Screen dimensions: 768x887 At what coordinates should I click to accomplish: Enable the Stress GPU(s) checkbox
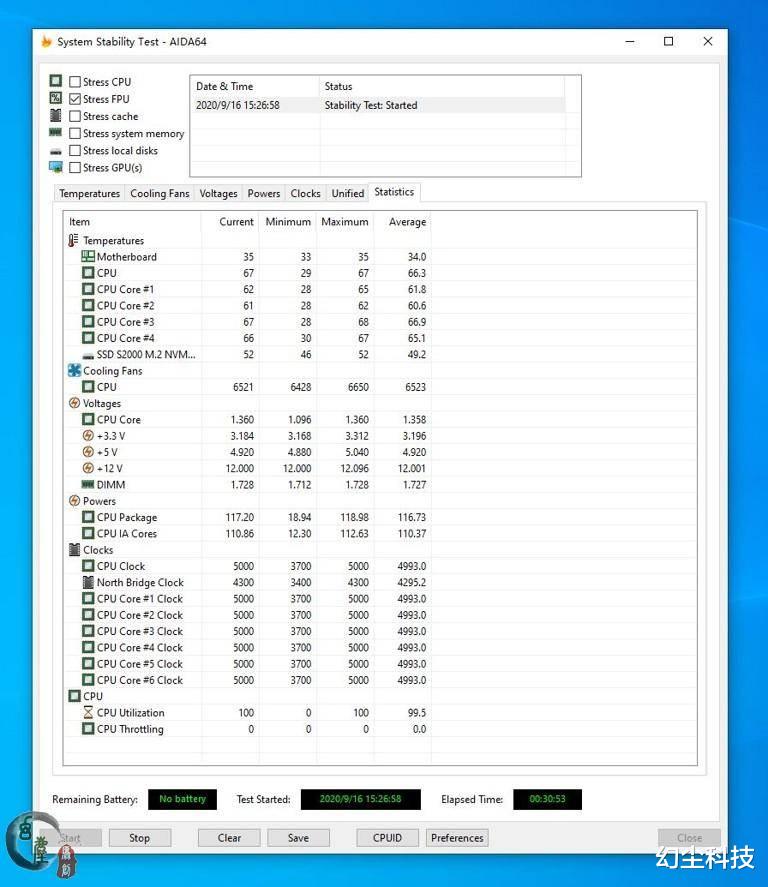tap(75, 167)
